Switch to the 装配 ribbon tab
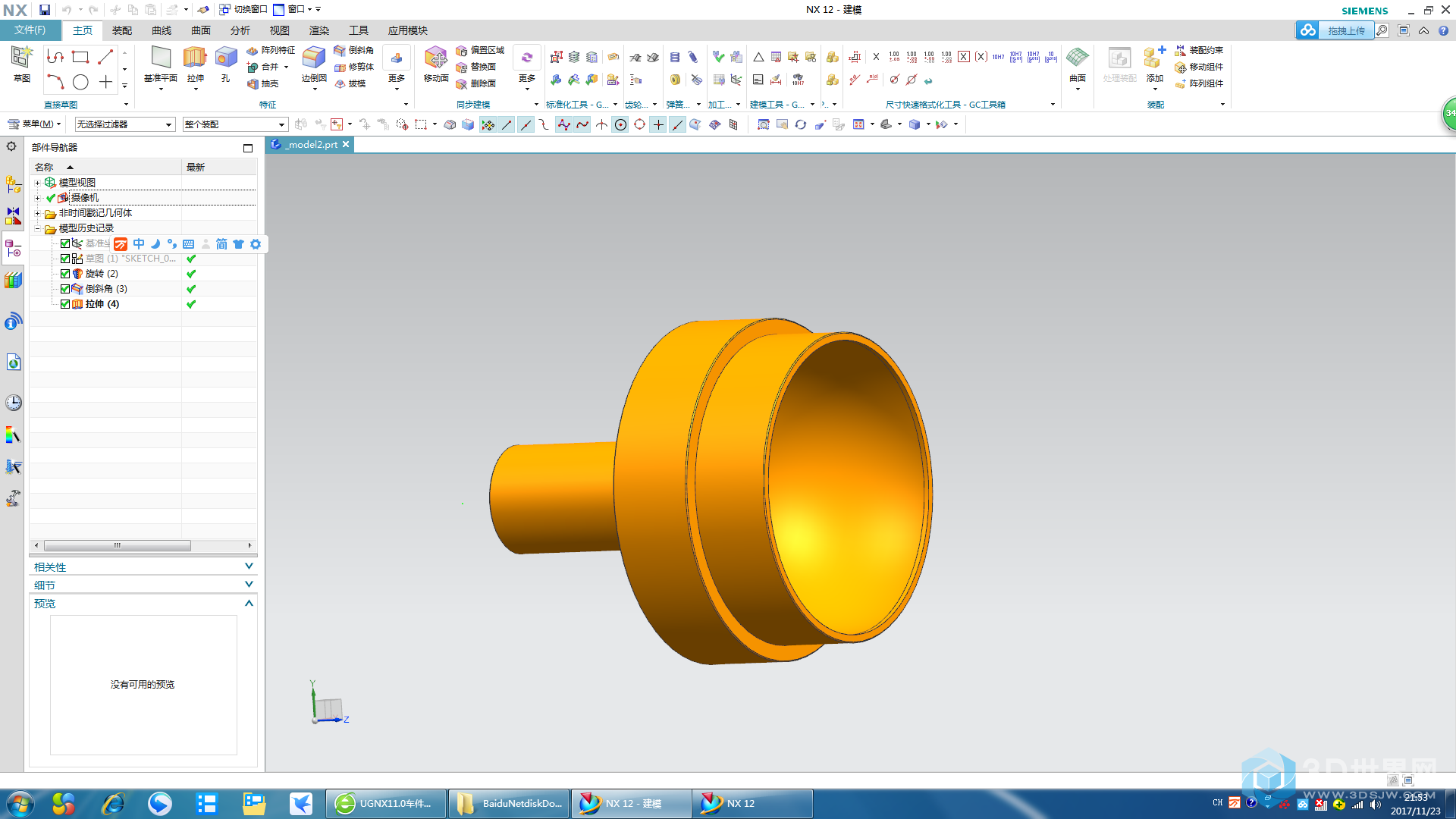Image resolution: width=1456 pixels, height=819 pixels. pyautogui.click(x=122, y=30)
